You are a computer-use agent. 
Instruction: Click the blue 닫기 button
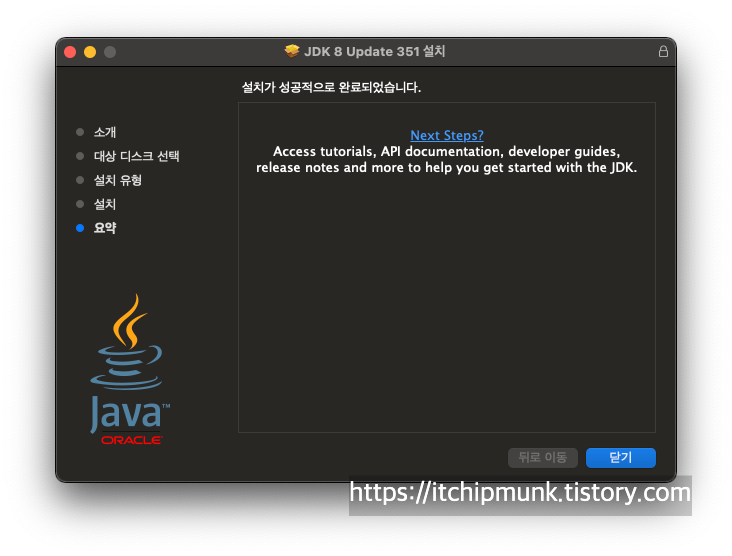point(620,457)
